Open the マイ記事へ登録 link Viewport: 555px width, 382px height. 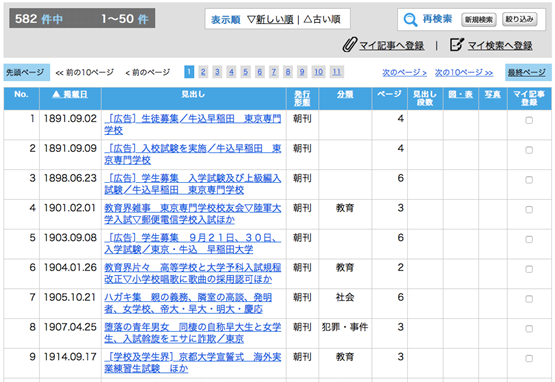[x=391, y=45]
